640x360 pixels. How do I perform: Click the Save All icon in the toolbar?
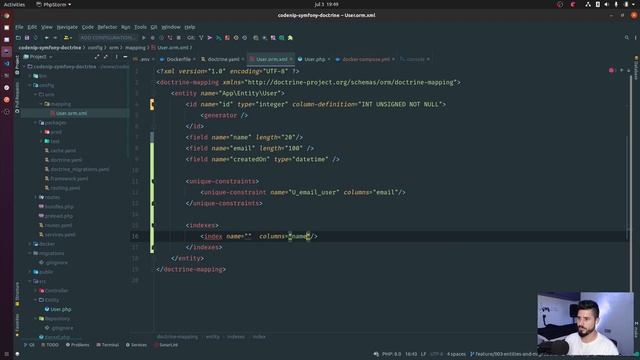click(27, 38)
